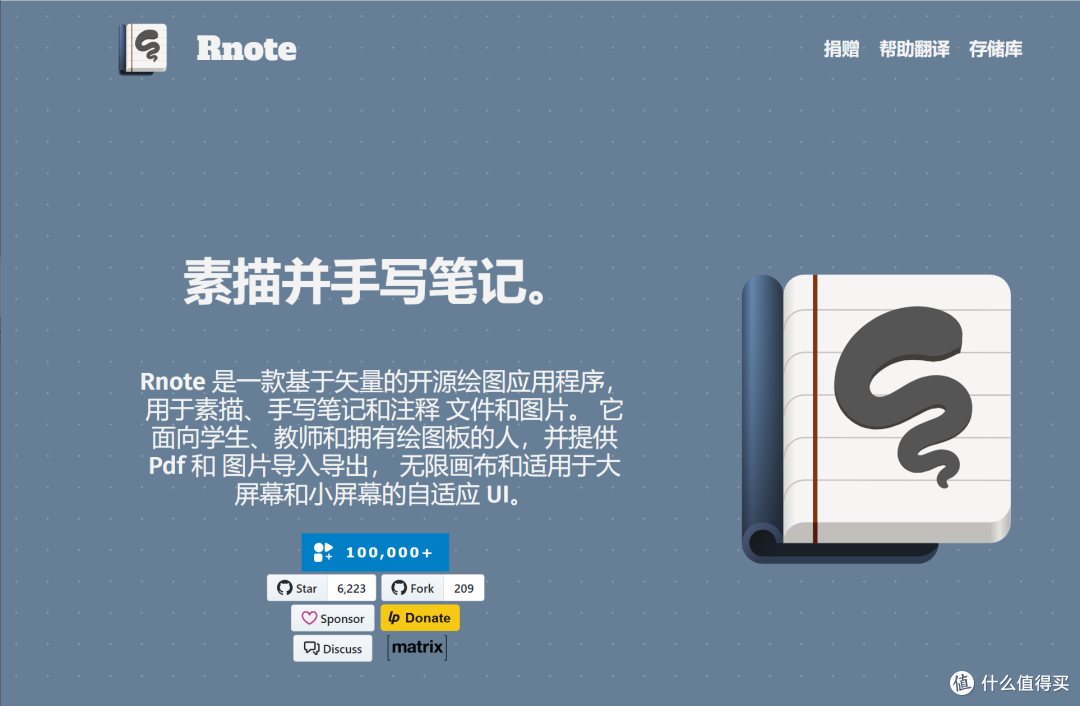Click the Flathub users icon on download badge
Image resolution: width=1080 pixels, height=706 pixels.
pyautogui.click(x=322, y=551)
